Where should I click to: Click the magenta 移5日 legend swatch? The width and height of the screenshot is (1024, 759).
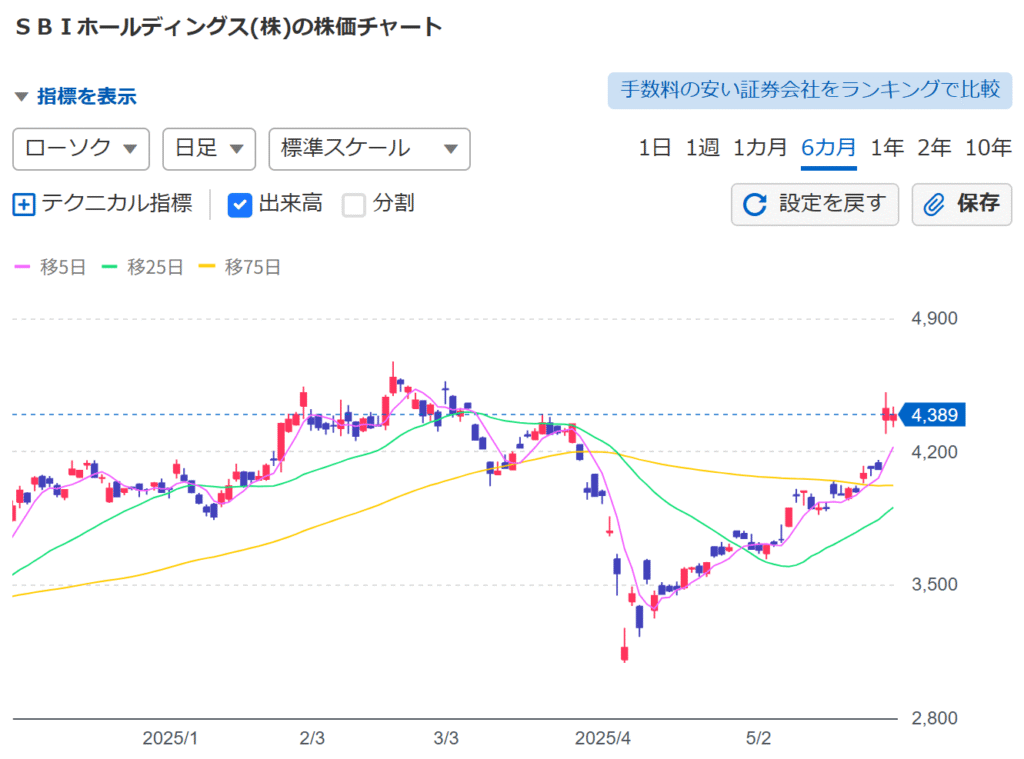click(22, 266)
